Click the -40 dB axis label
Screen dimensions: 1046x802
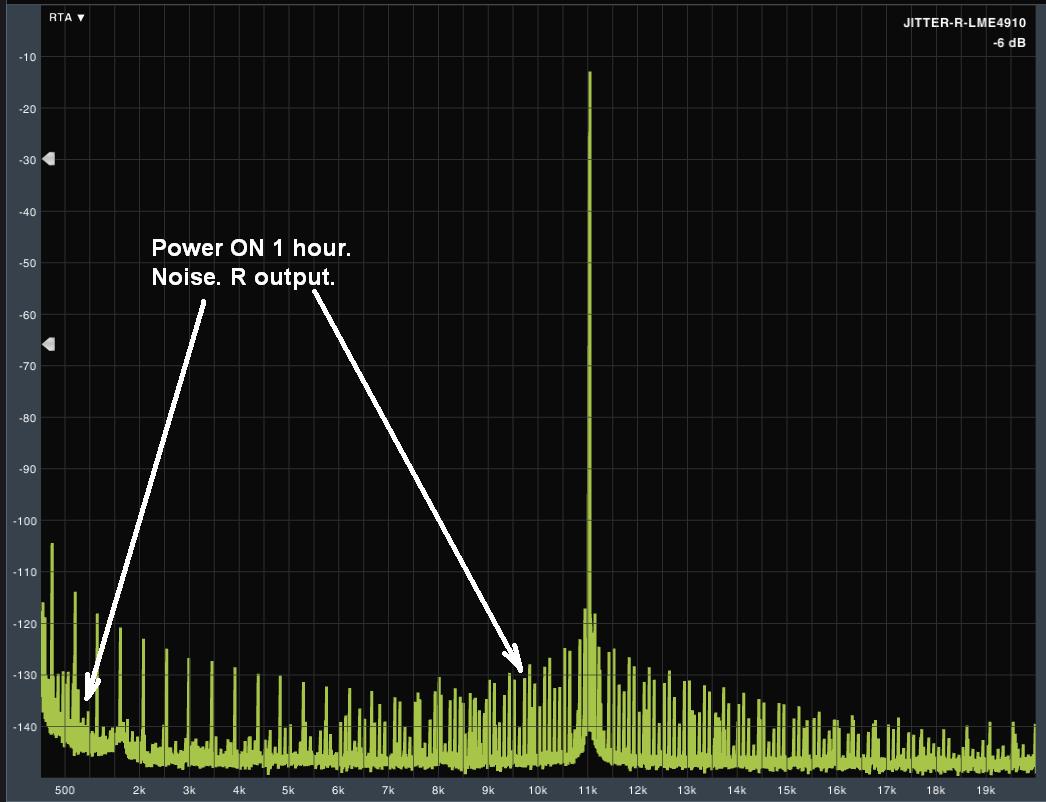(x=27, y=212)
